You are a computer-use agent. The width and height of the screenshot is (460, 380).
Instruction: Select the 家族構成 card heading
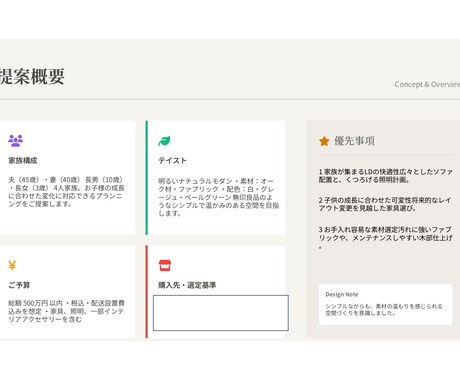23,160
